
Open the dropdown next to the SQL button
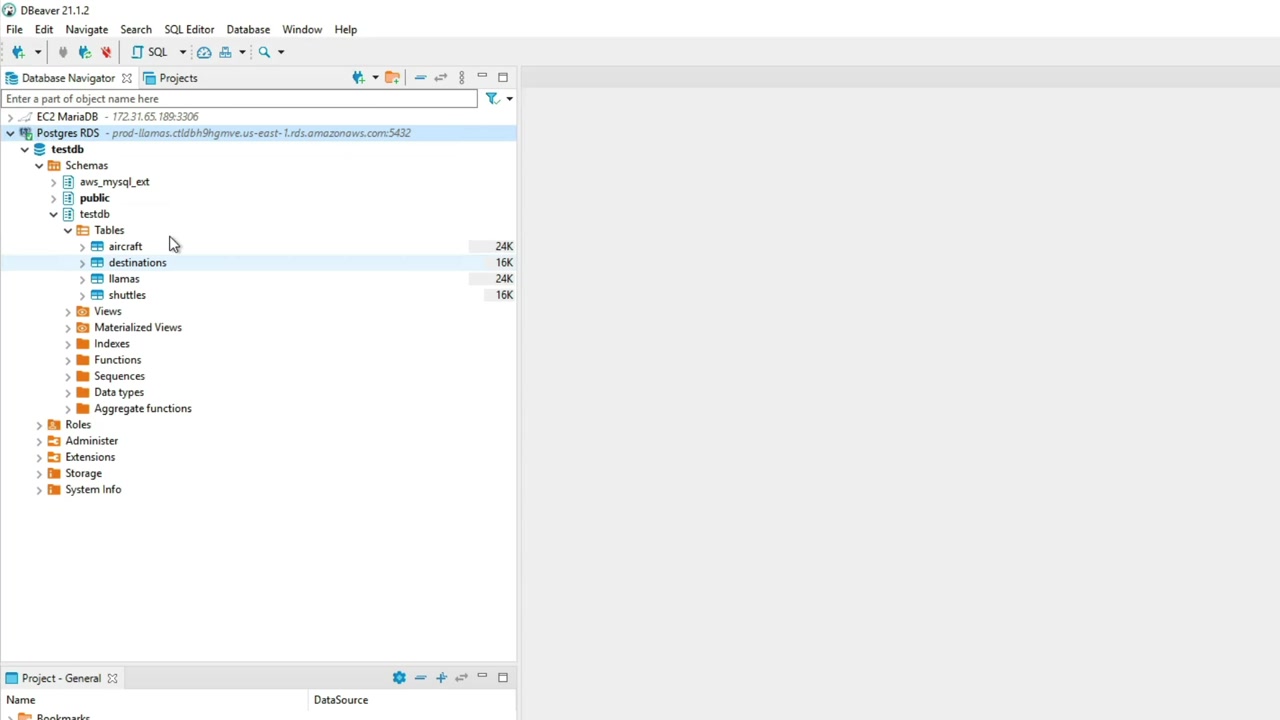click(182, 52)
